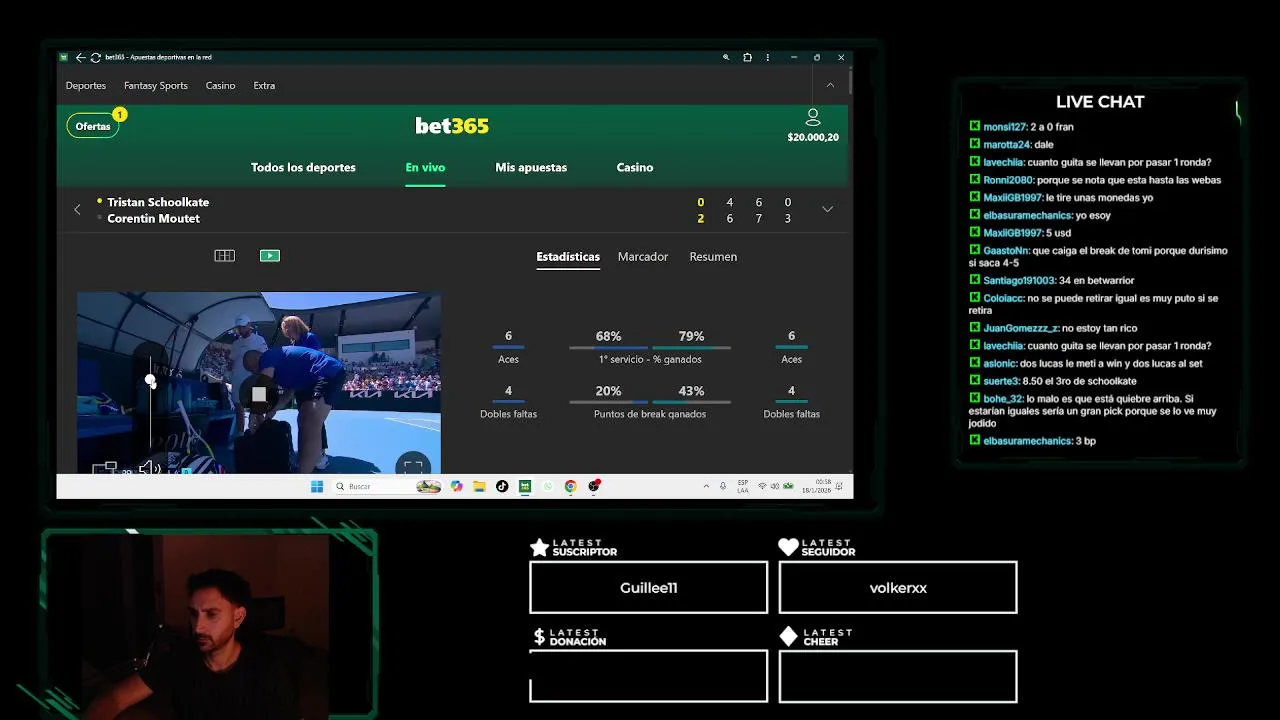Open Google Chrome from the taskbar
Viewport: 1280px width, 720px height.
point(570,486)
